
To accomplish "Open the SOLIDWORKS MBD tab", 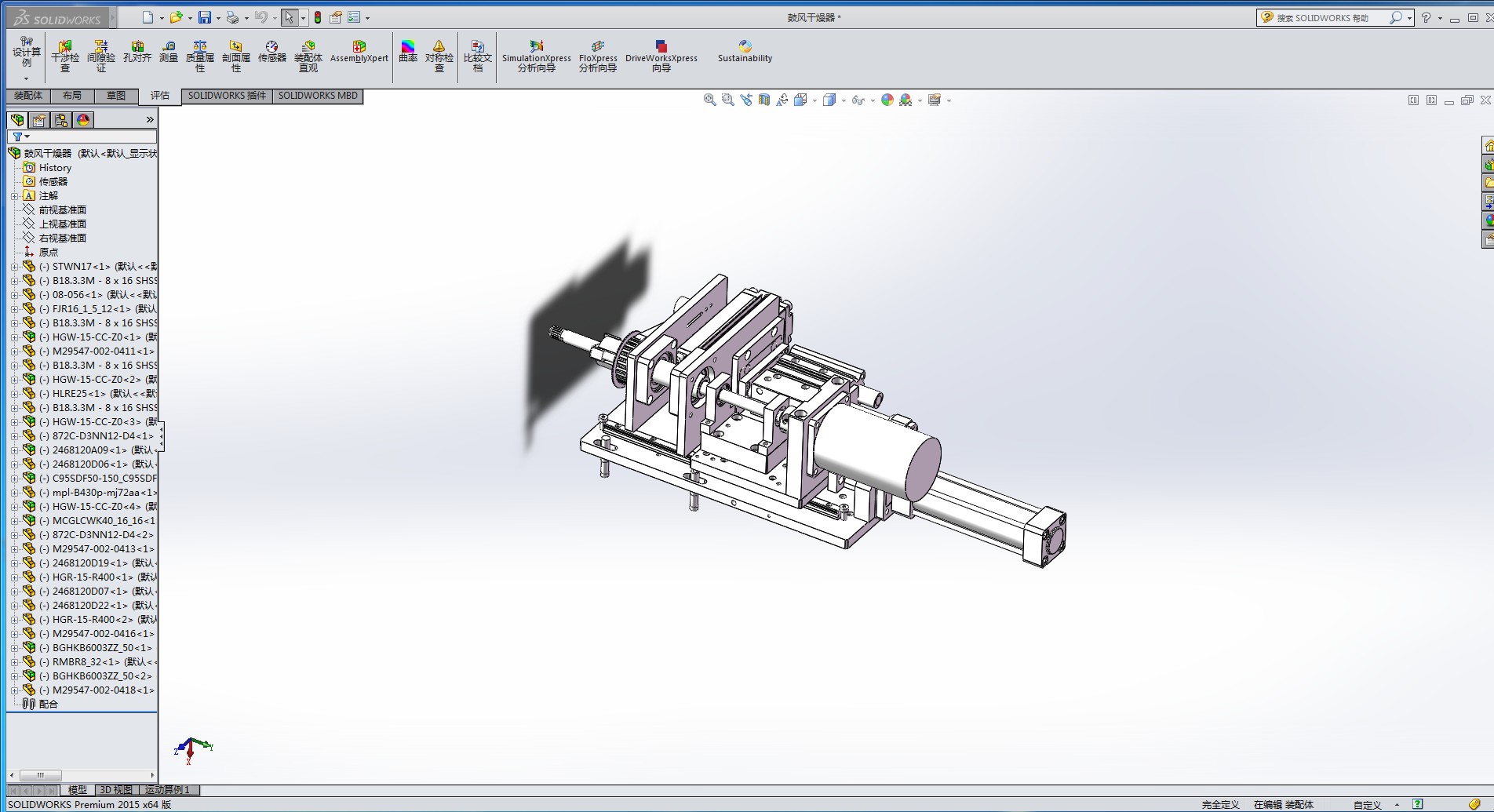I will 318,96.
